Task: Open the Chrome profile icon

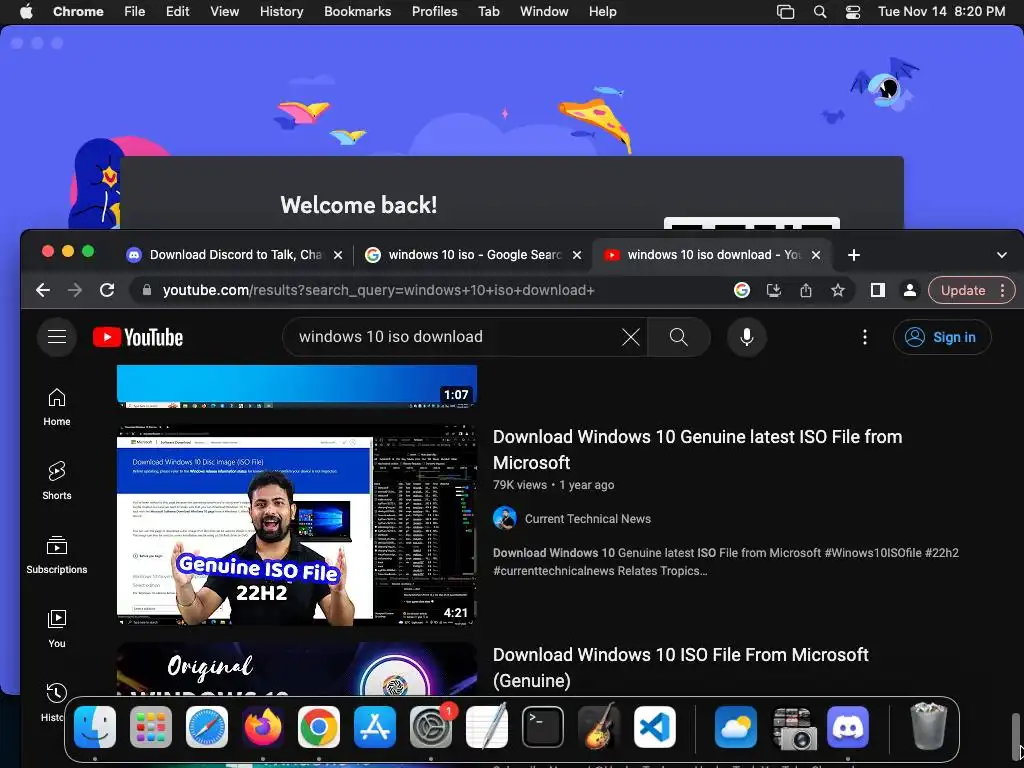Action: 910,290
